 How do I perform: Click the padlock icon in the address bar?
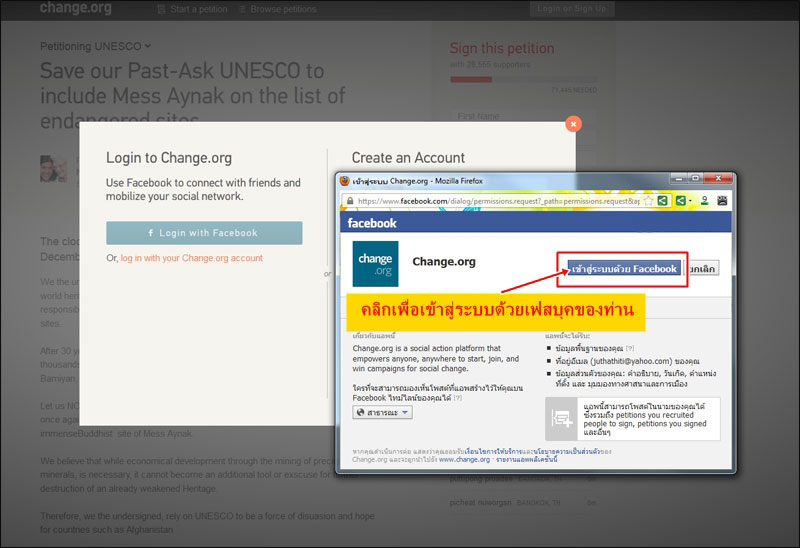coord(350,201)
